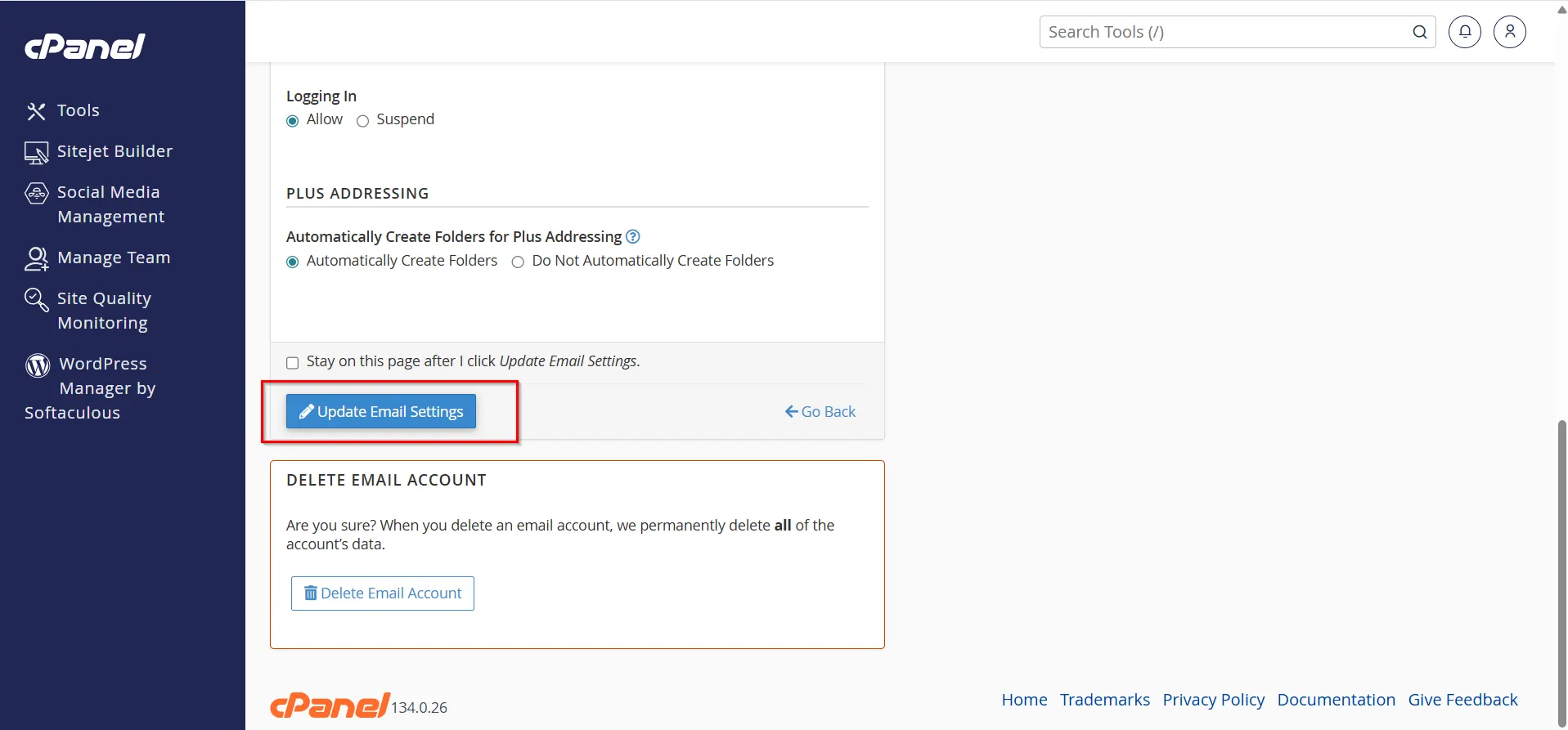Screen dimensions: 1568x730
Task: Select Suspend for Logging In
Action: tap(363, 121)
